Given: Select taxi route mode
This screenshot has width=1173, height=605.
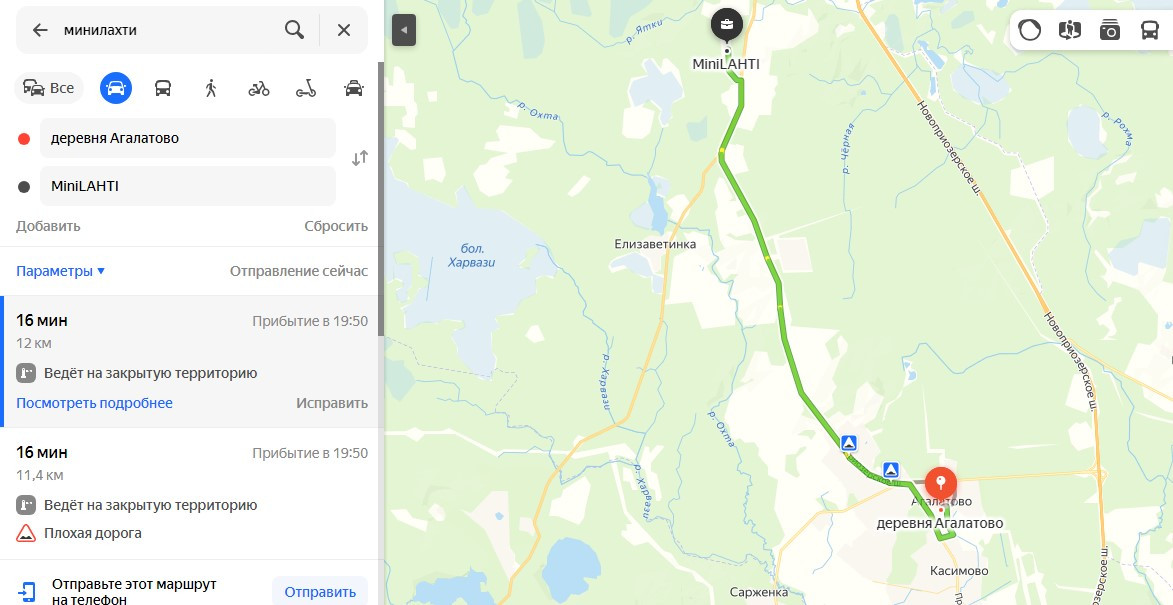Looking at the screenshot, I should [x=354, y=88].
